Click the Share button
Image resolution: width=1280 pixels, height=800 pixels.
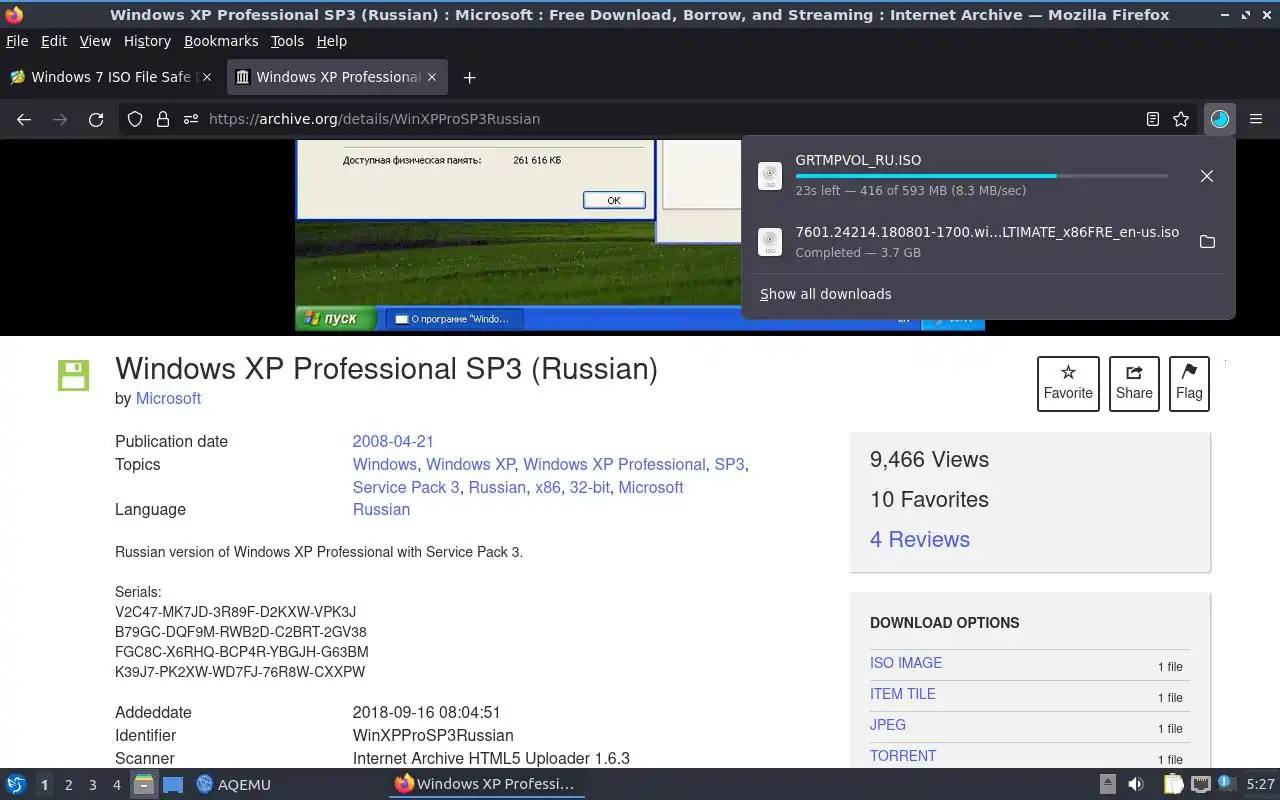1134,384
